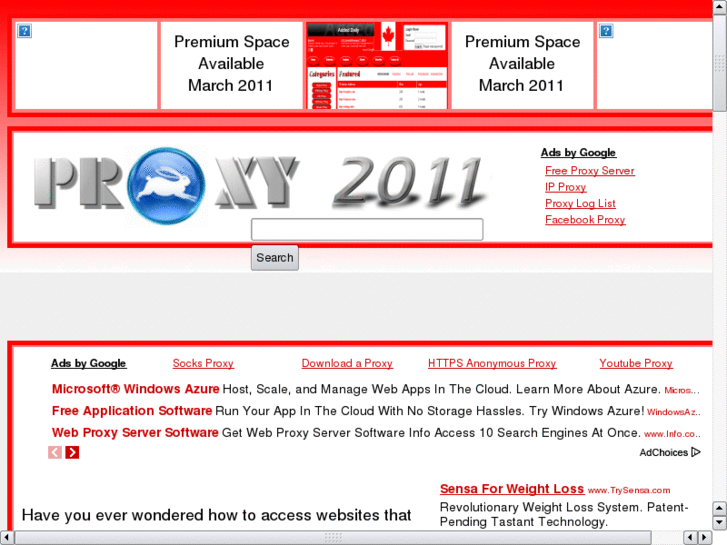Click the previous ads arrow icon
The width and height of the screenshot is (727, 545).
[x=55, y=452]
